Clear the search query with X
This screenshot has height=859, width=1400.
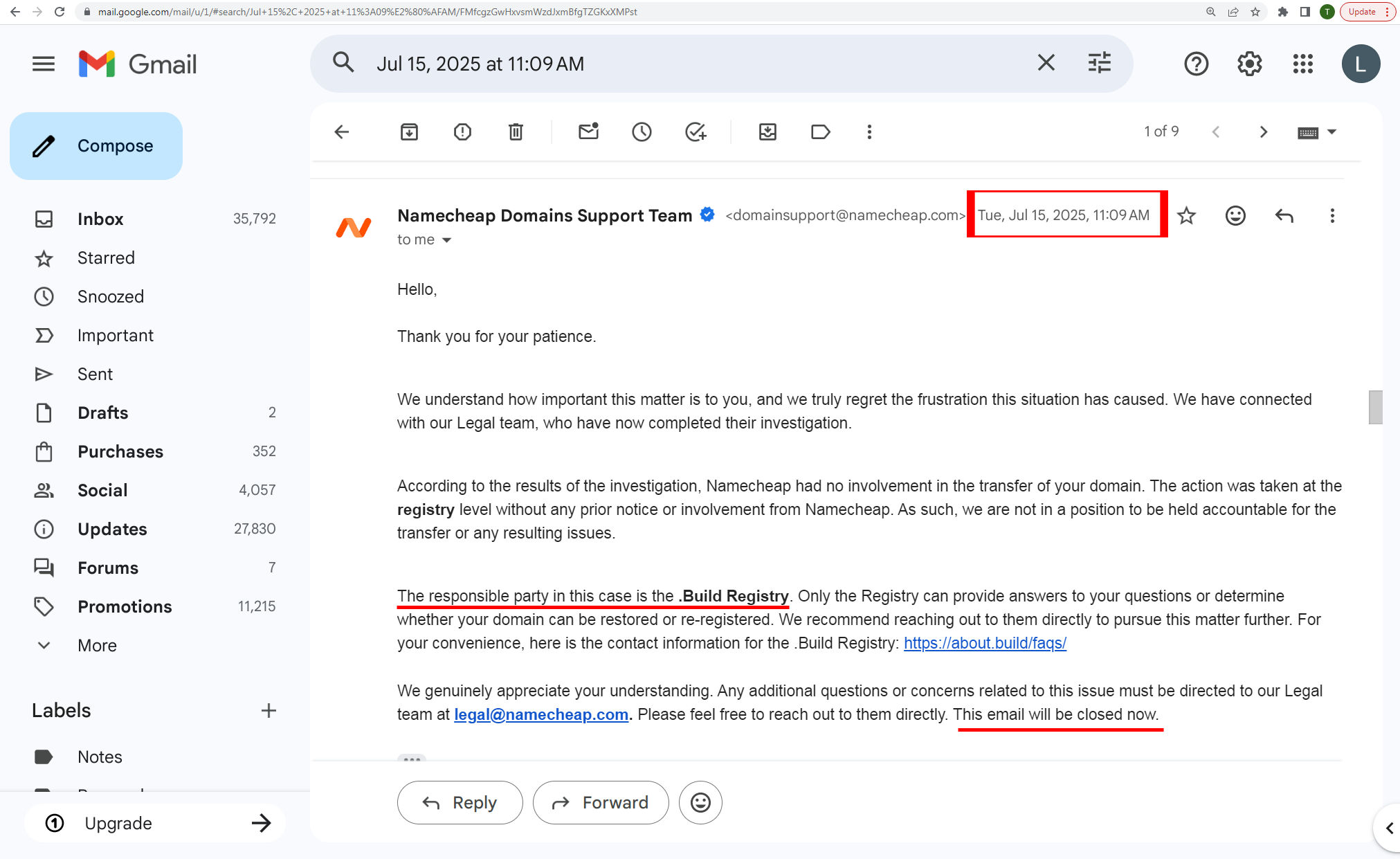(x=1046, y=63)
